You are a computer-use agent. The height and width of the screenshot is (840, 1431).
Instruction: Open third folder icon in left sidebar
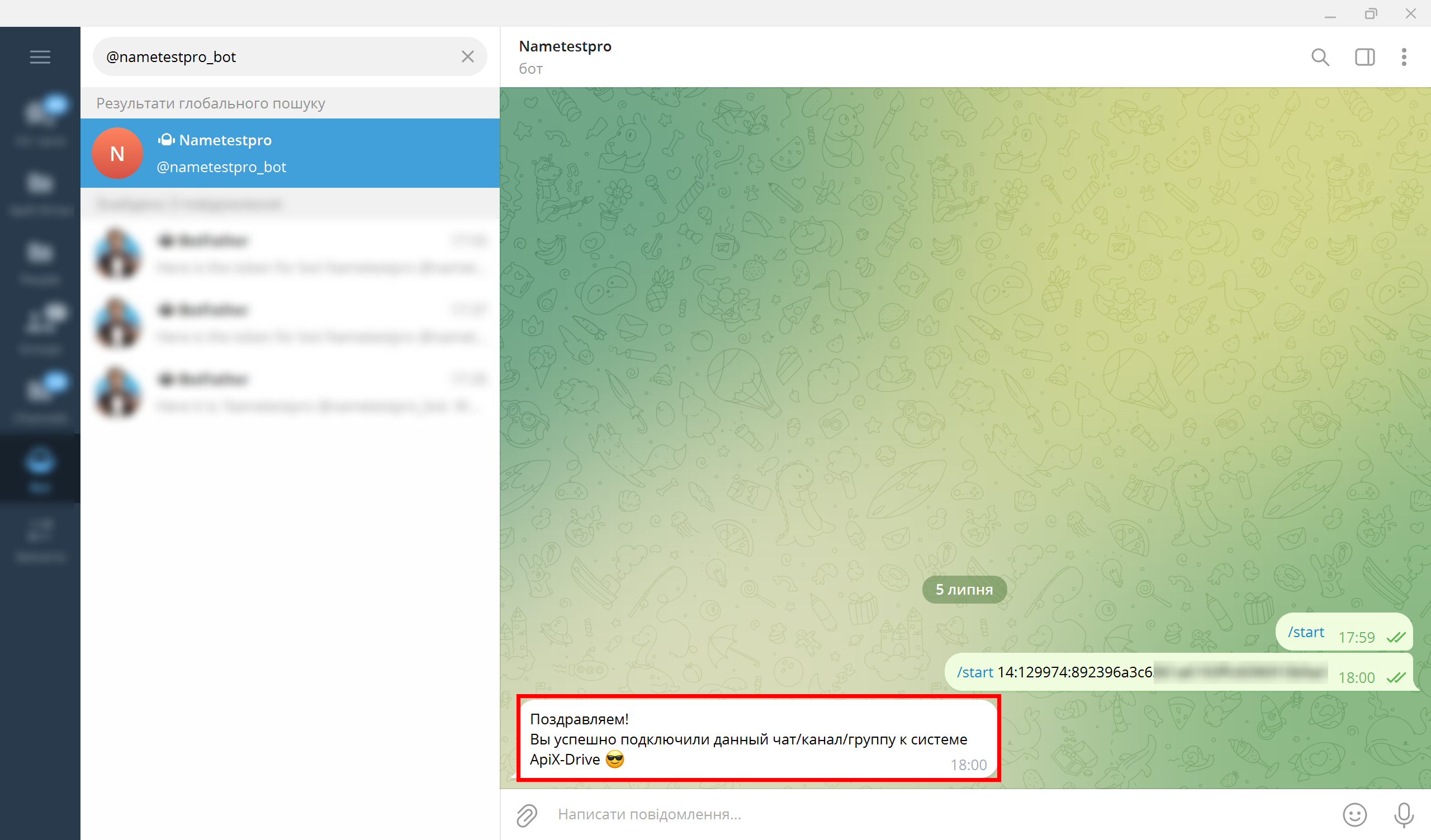[x=40, y=261]
